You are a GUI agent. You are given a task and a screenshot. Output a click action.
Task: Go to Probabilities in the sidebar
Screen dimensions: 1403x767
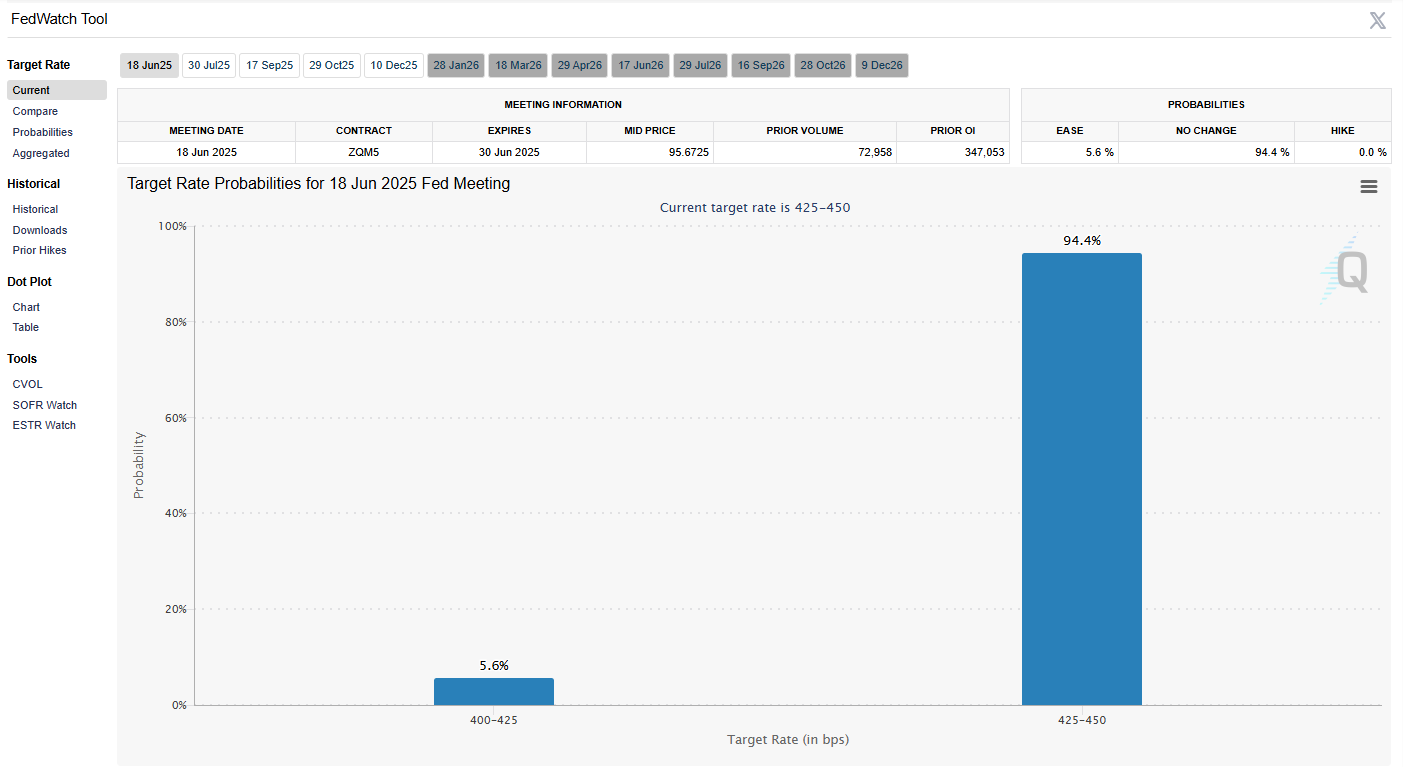(x=42, y=132)
